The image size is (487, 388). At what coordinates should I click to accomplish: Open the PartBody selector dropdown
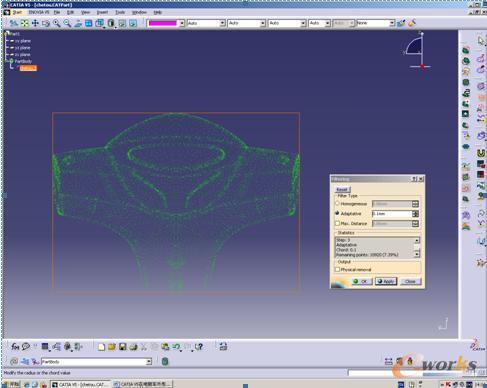pos(149,362)
